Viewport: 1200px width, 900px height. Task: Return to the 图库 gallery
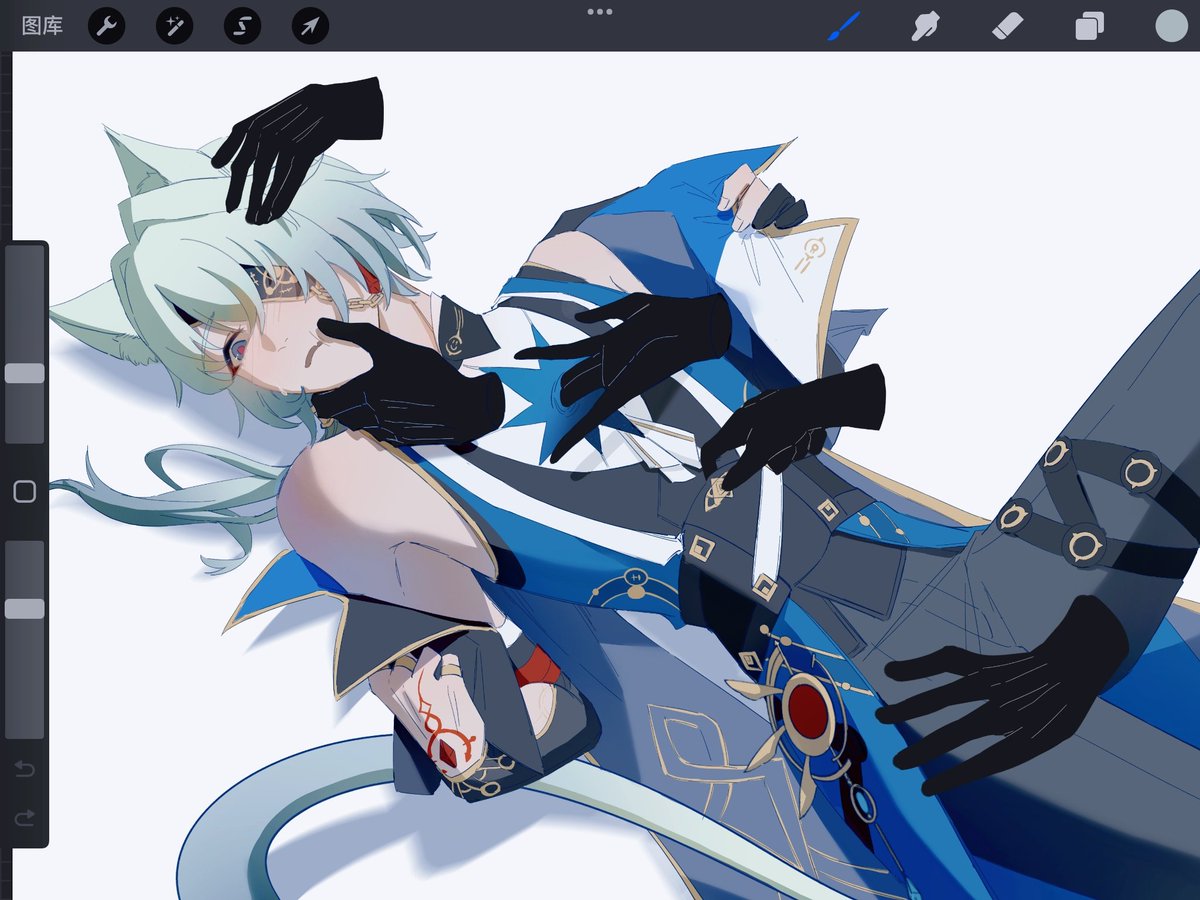[40, 26]
